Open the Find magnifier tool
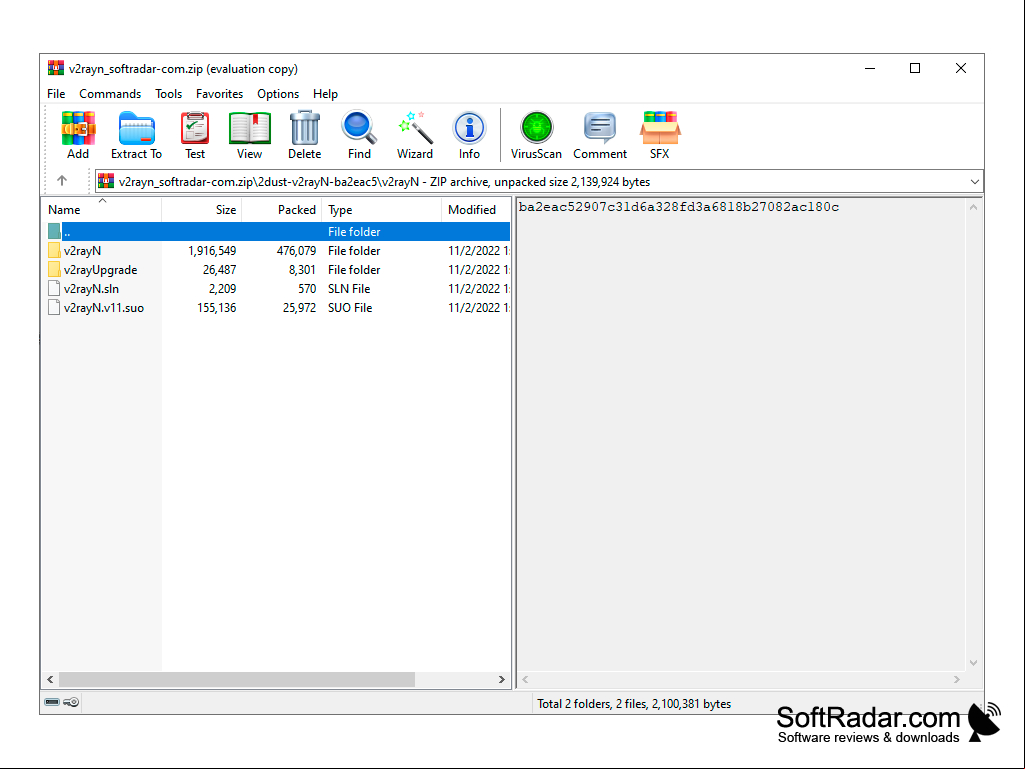The height and width of the screenshot is (769, 1025). (x=359, y=128)
